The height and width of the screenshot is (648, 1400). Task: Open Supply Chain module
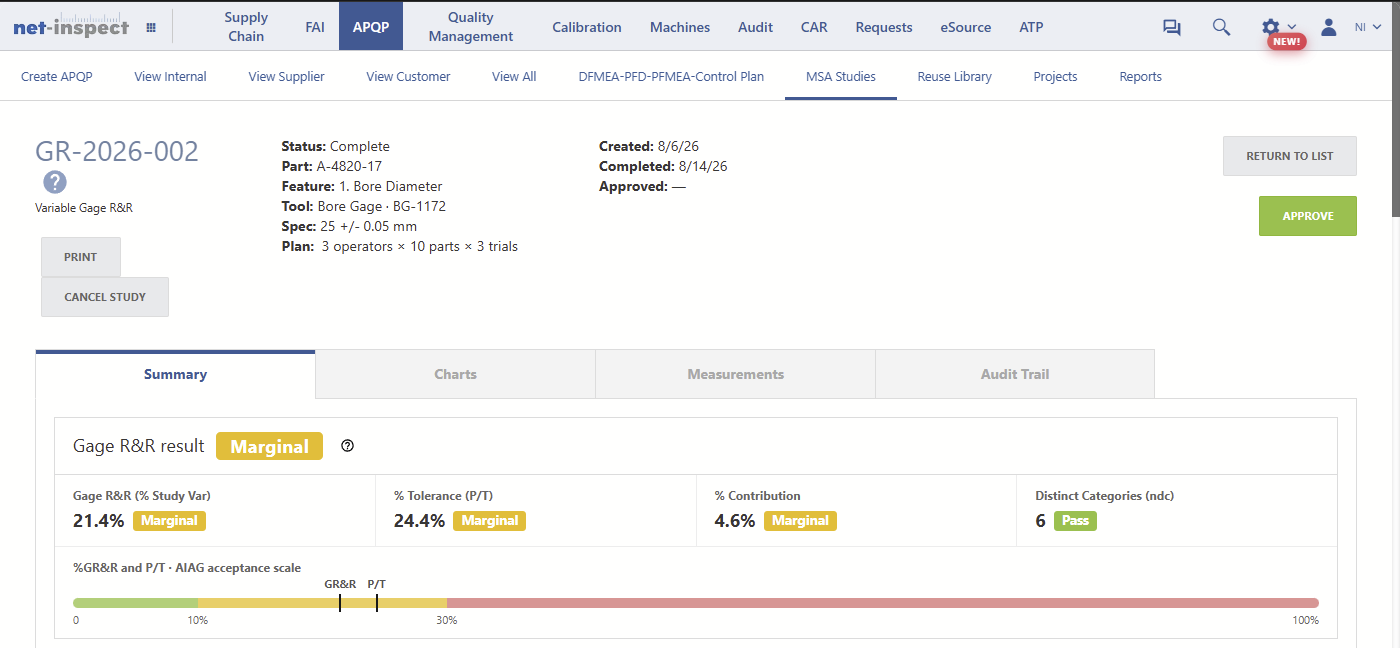tap(246, 27)
